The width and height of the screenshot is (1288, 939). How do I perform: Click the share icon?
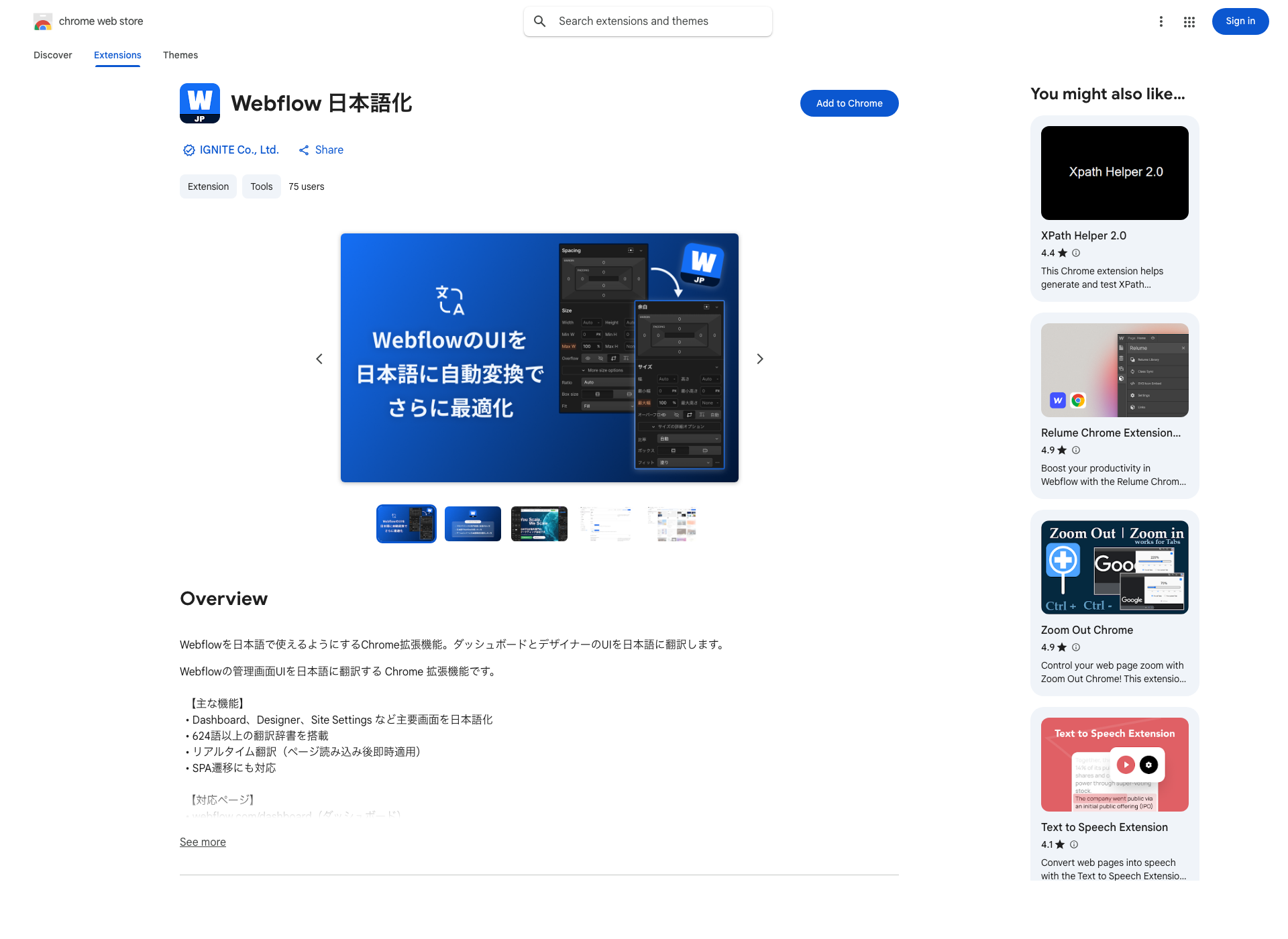click(304, 150)
